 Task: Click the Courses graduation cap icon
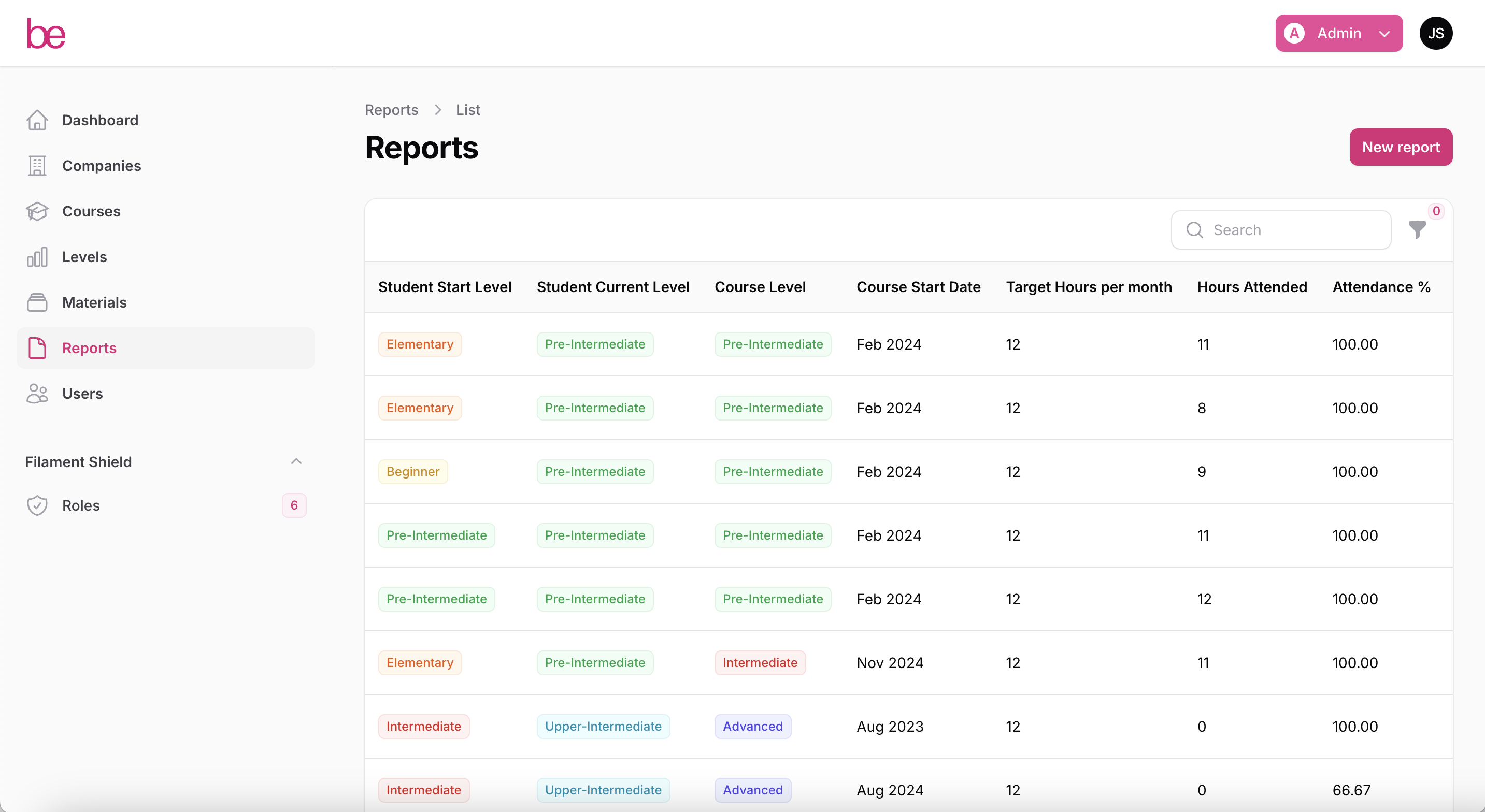click(x=37, y=211)
